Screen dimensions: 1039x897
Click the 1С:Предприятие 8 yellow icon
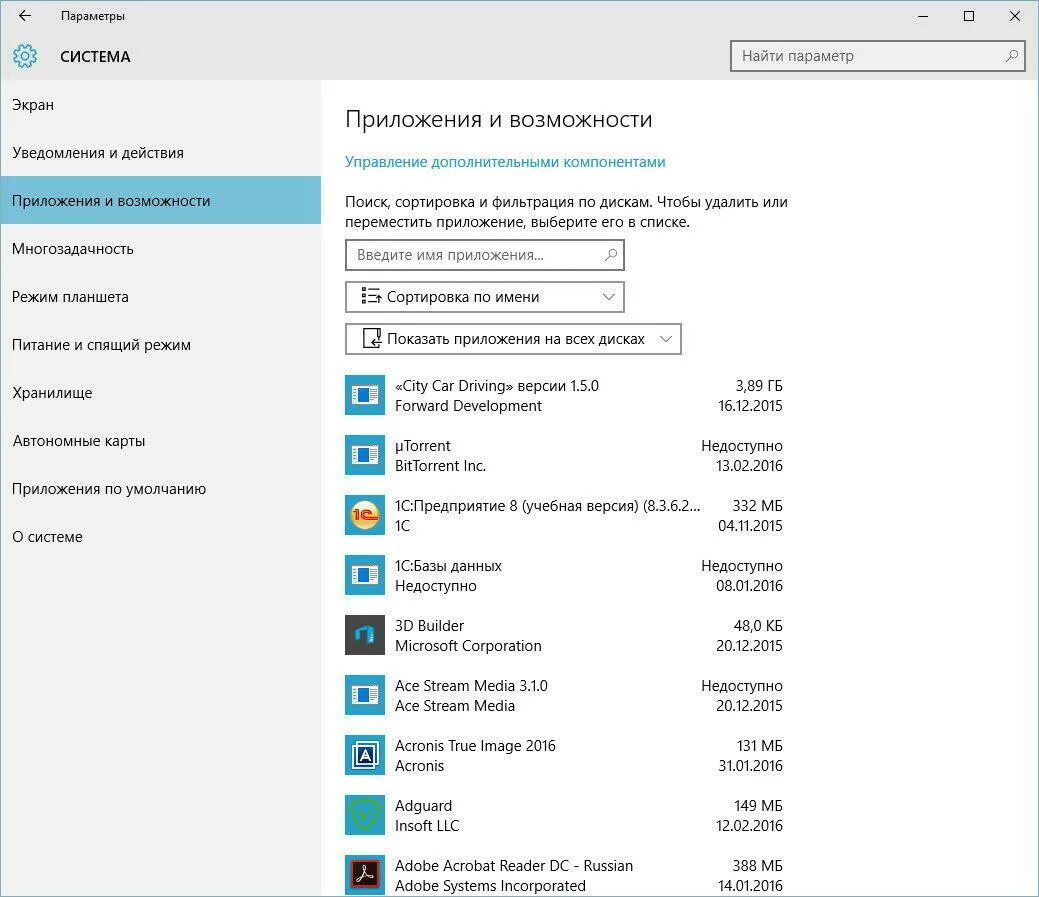click(364, 515)
